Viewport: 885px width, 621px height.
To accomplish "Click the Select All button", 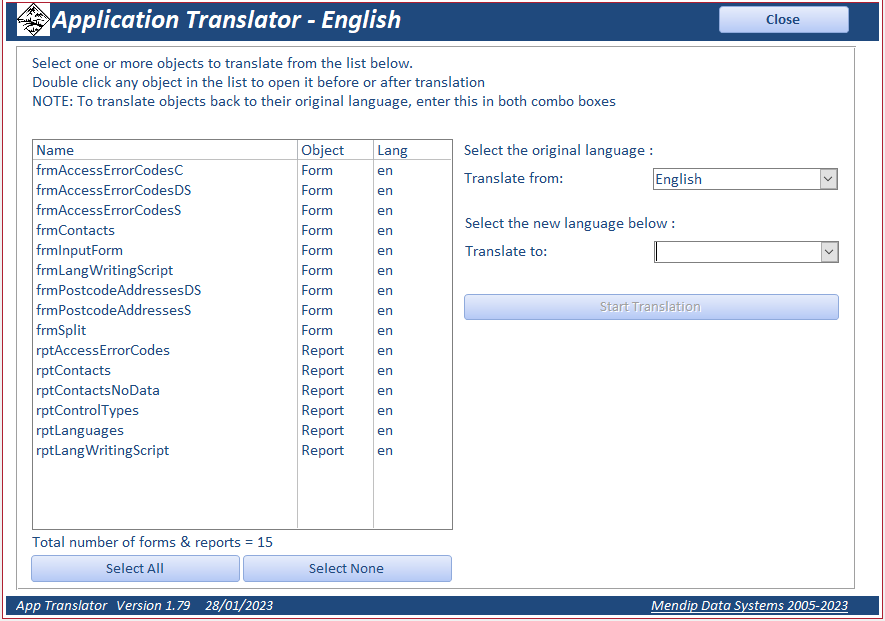I will pyautogui.click(x=135, y=568).
